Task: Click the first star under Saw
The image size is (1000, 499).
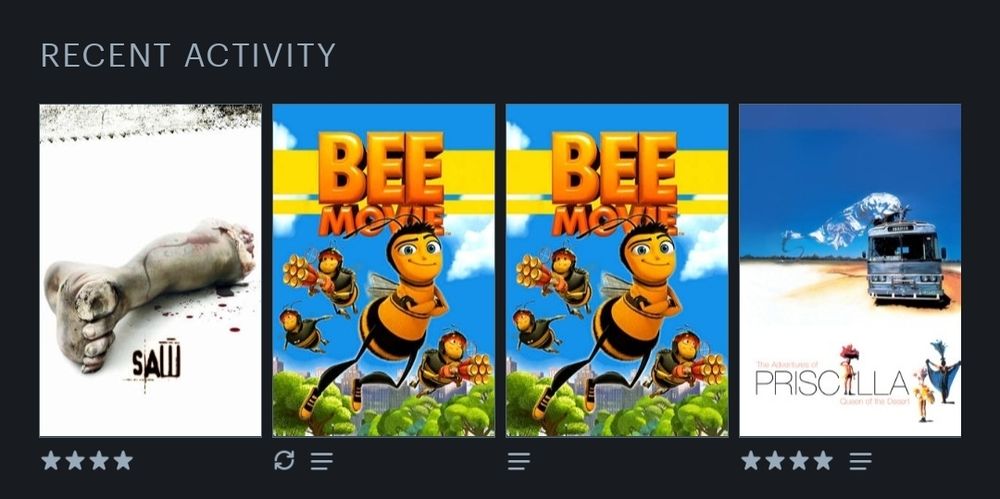Action: [x=51, y=460]
